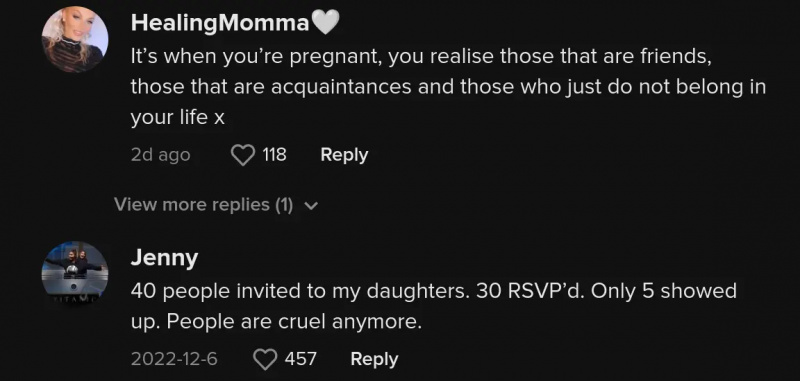The image size is (800, 381).
Task: Click the 118 like count
Action: [x=274, y=155]
